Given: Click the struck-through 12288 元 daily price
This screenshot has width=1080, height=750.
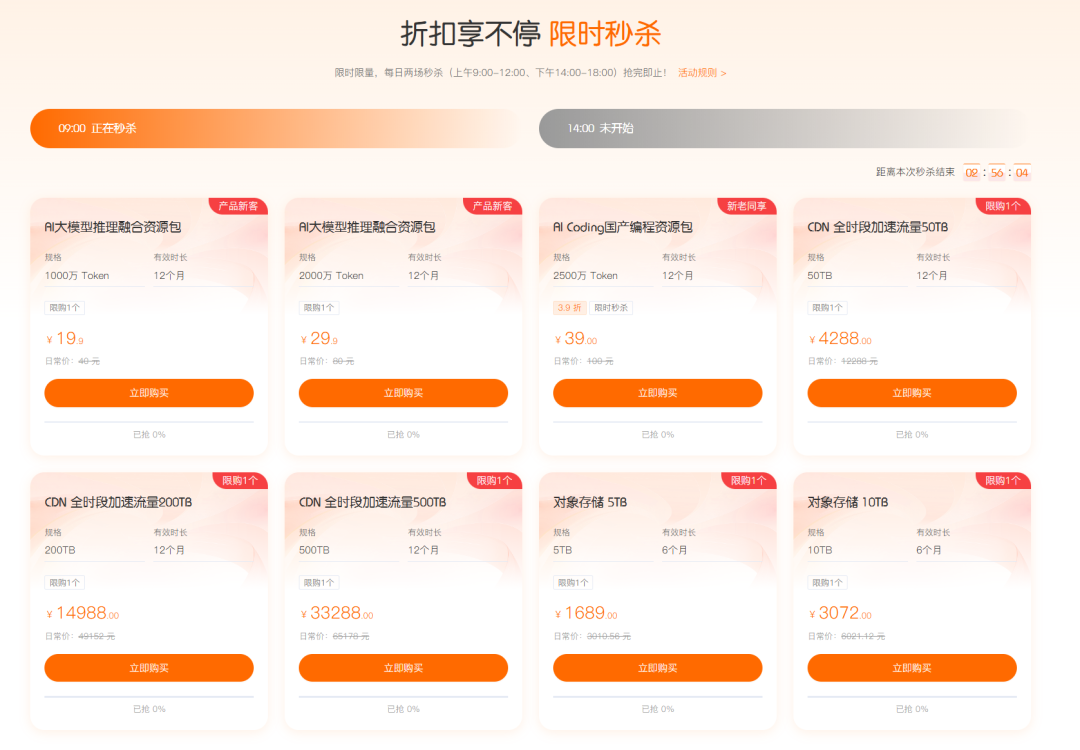Looking at the screenshot, I should pyautogui.click(x=860, y=361).
